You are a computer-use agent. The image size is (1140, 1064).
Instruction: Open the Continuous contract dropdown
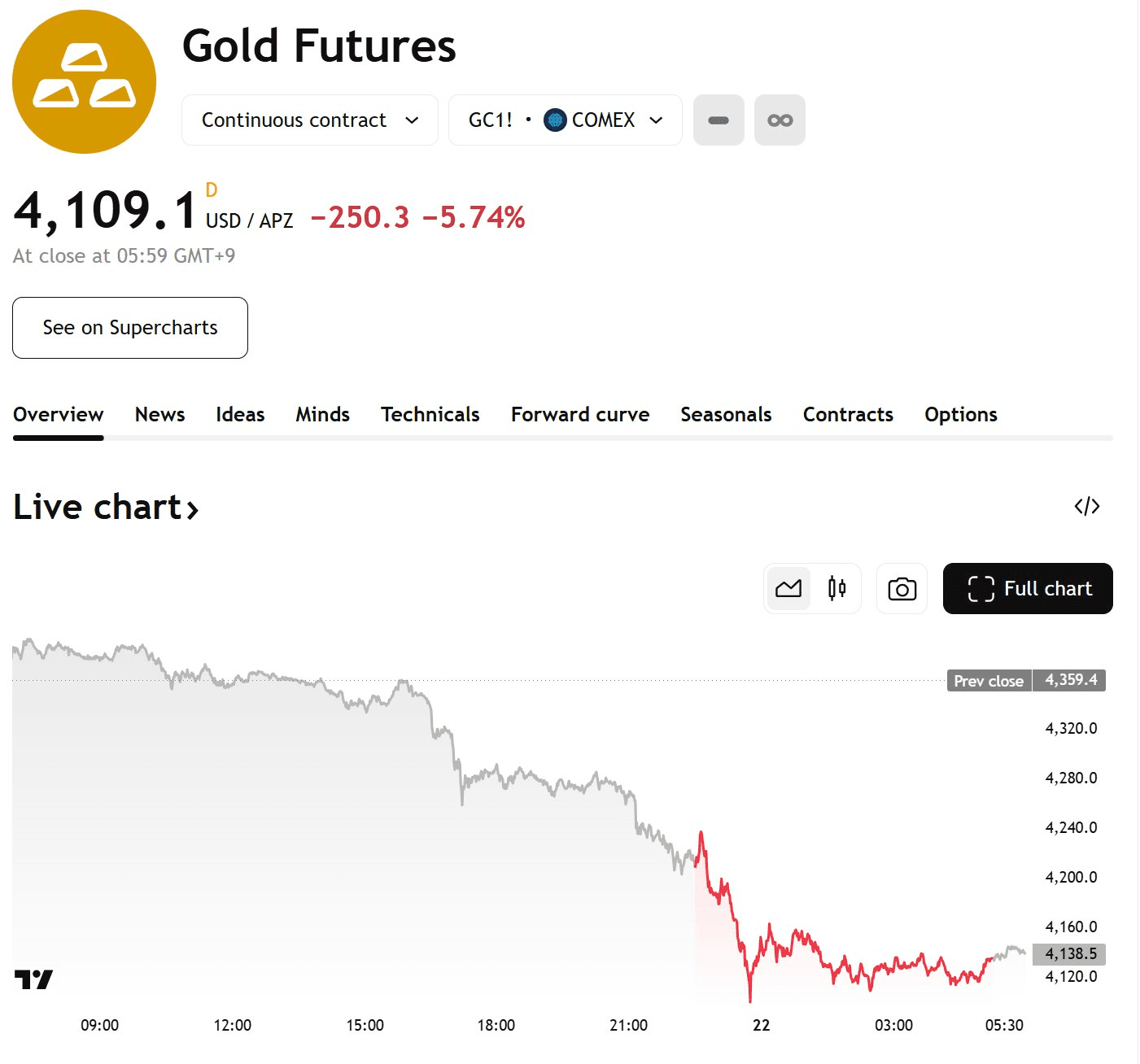(309, 120)
